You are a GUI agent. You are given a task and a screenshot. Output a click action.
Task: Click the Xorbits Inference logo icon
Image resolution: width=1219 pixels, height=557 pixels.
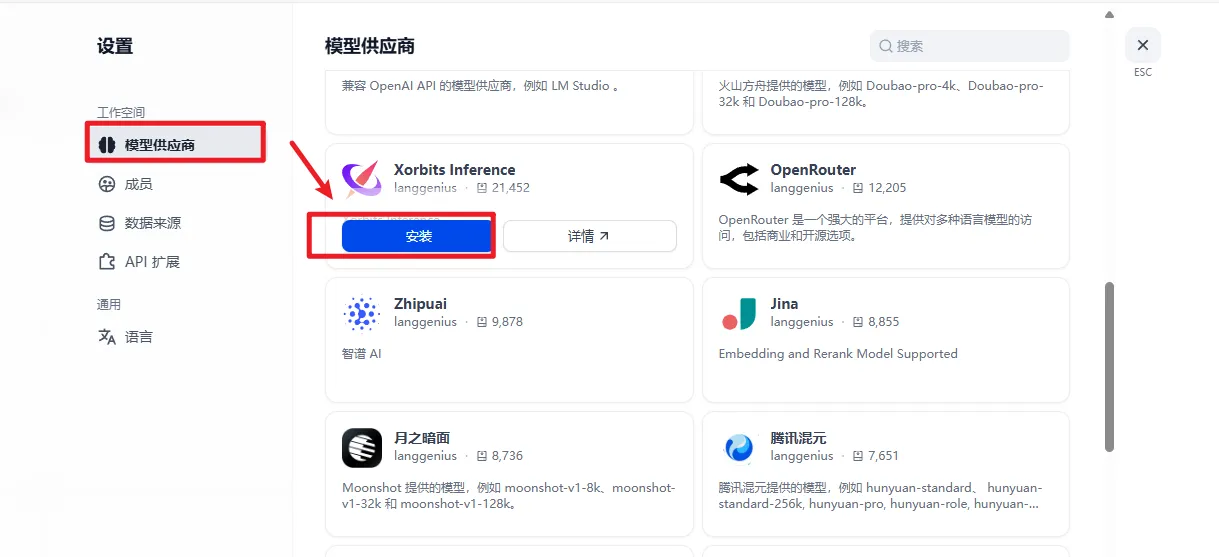(x=361, y=179)
